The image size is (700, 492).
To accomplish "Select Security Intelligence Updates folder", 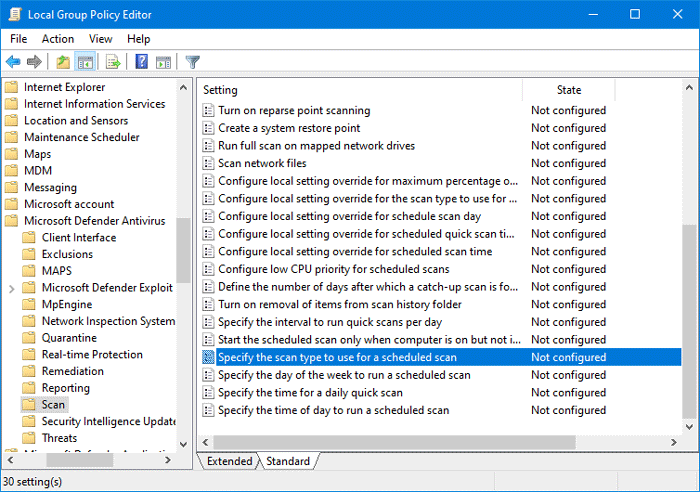I will tap(108, 421).
